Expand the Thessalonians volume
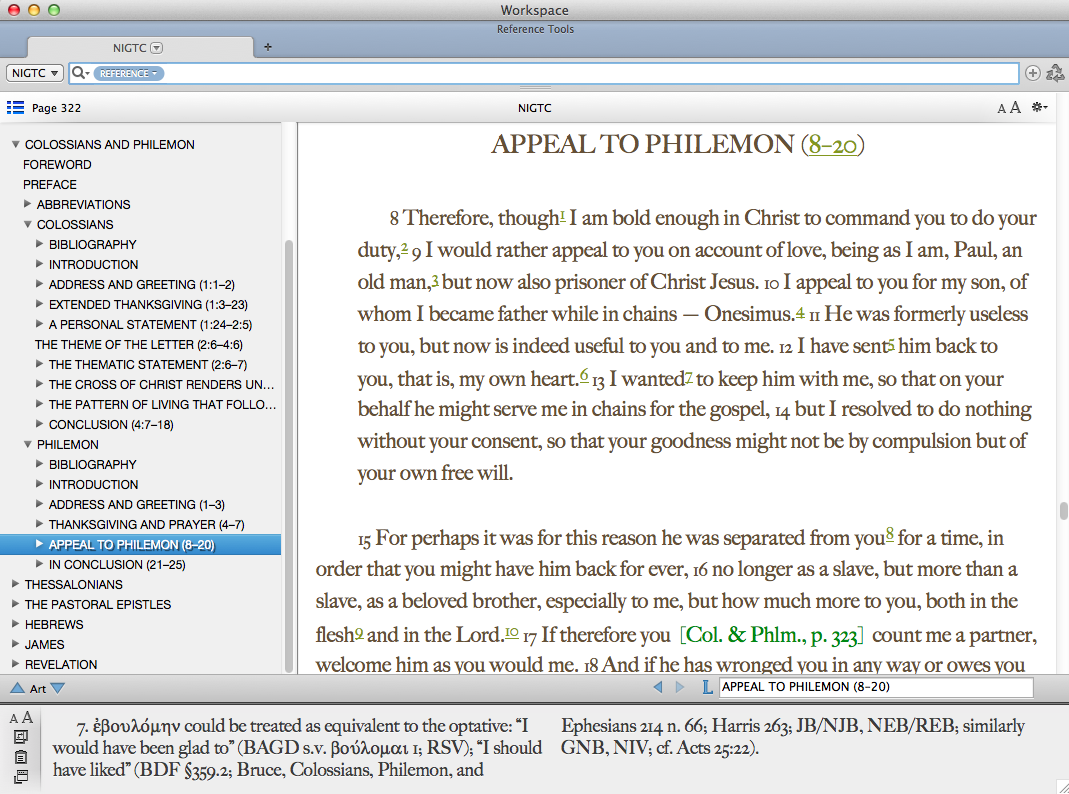This screenshot has width=1069, height=794. (x=15, y=584)
